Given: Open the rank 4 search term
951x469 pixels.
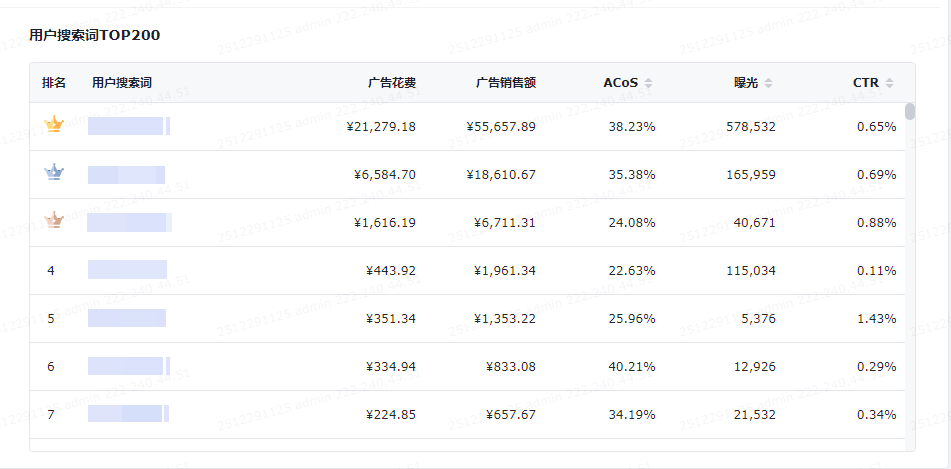Looking at the screenshot, I should point(127,270).
